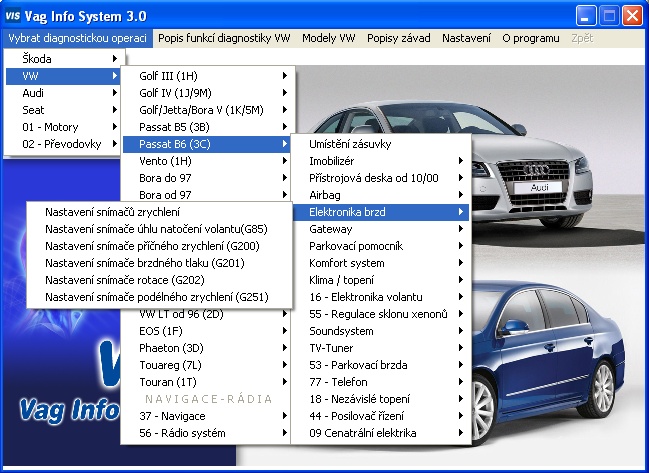The width and height of the screenshot is (649, 473).
Task: Select Umístění zásuvky entry
Action: pyautogui.click(x=381, y=144)
